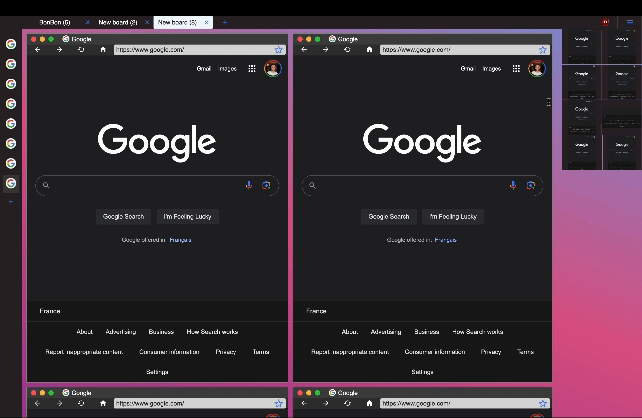Viewport: 642px width, 418px height.
Task: Reload page in bottom-left Google window
Action: coord(81,403)
